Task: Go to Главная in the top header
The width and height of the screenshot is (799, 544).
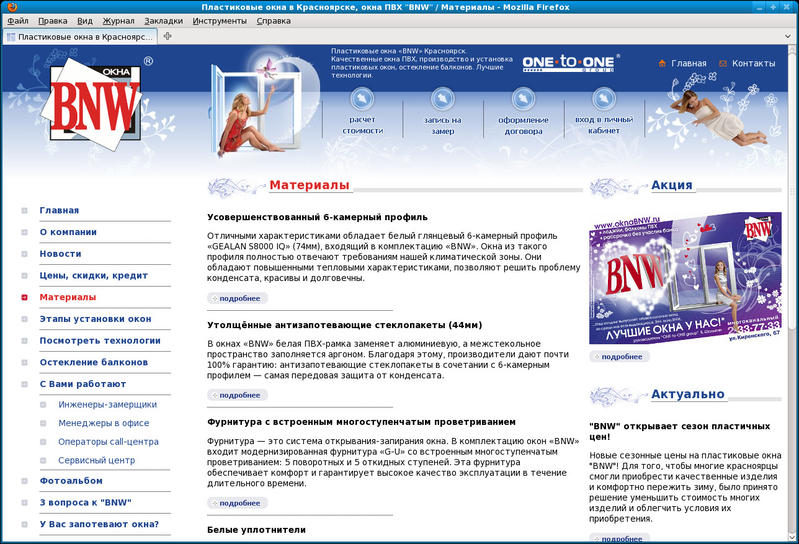Action: pyautogui.click(x=688, y=63)
